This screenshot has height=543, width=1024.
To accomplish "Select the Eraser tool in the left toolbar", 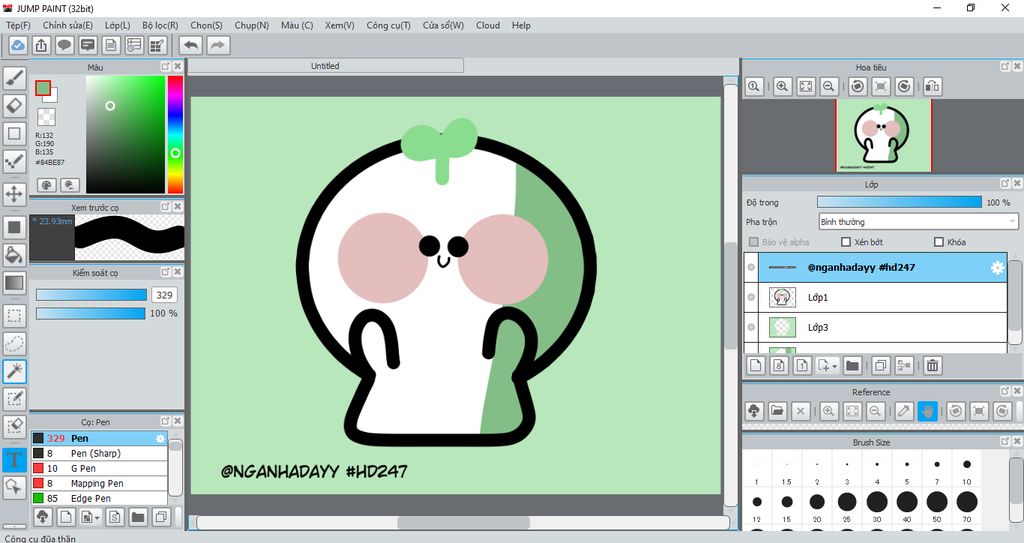I will [15, 105].
